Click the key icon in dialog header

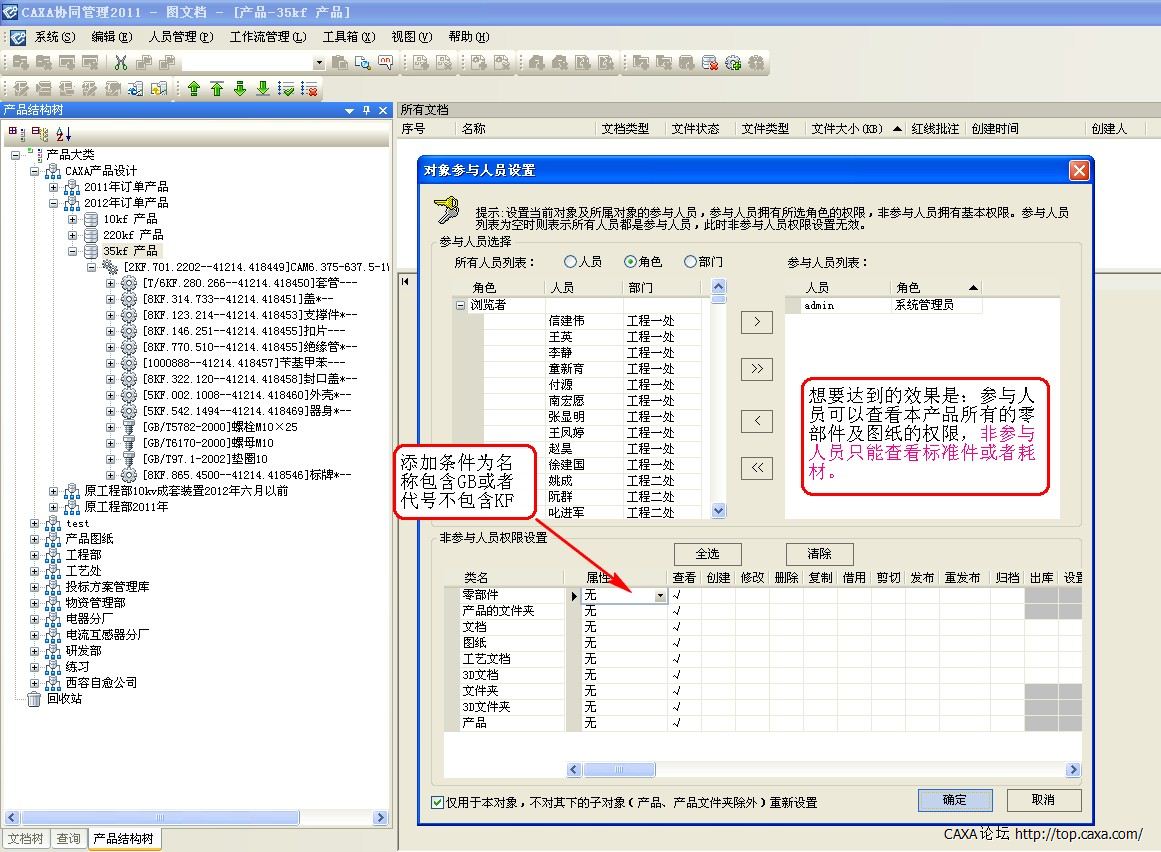click(x=446, y=211)
